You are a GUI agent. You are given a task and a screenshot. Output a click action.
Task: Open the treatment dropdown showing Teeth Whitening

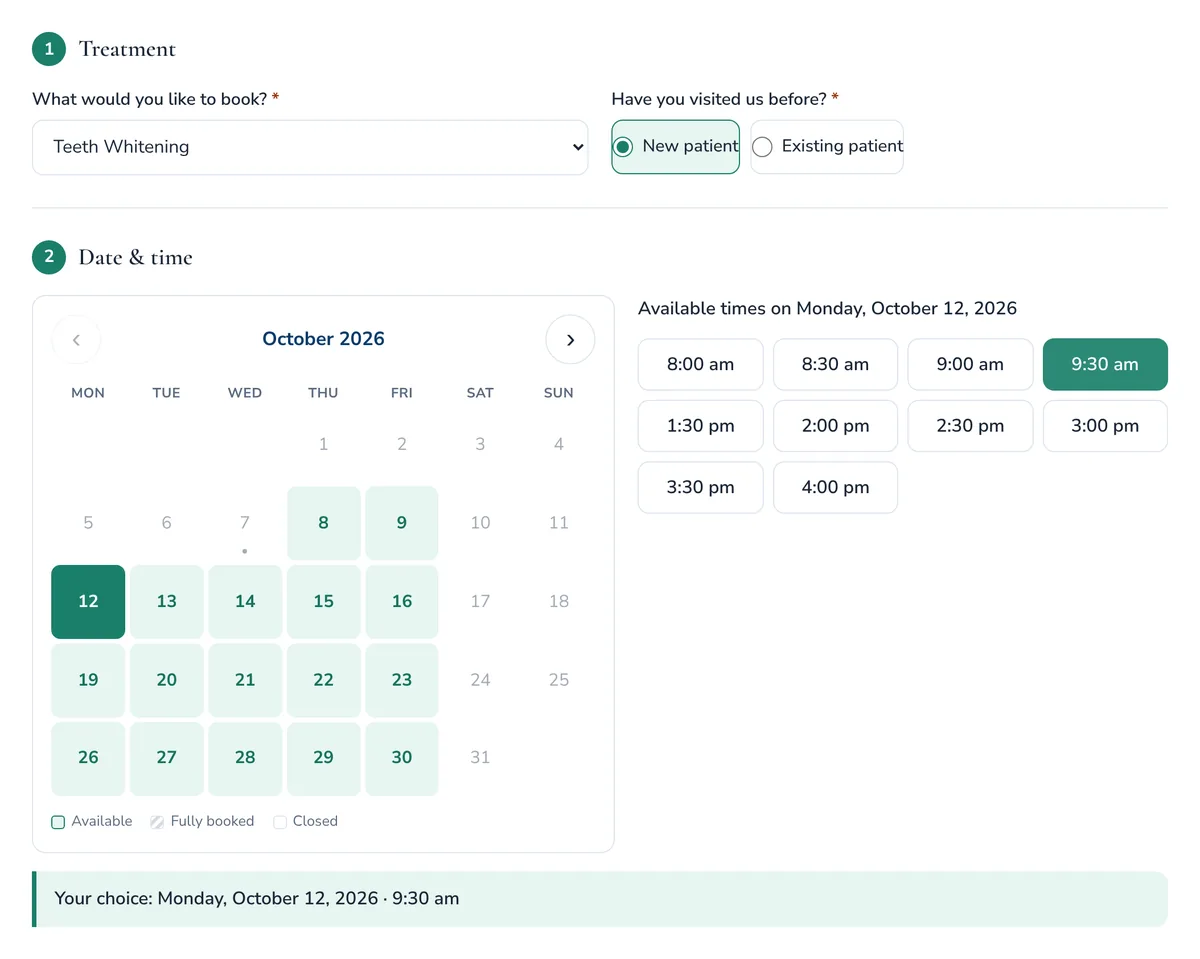310,147
